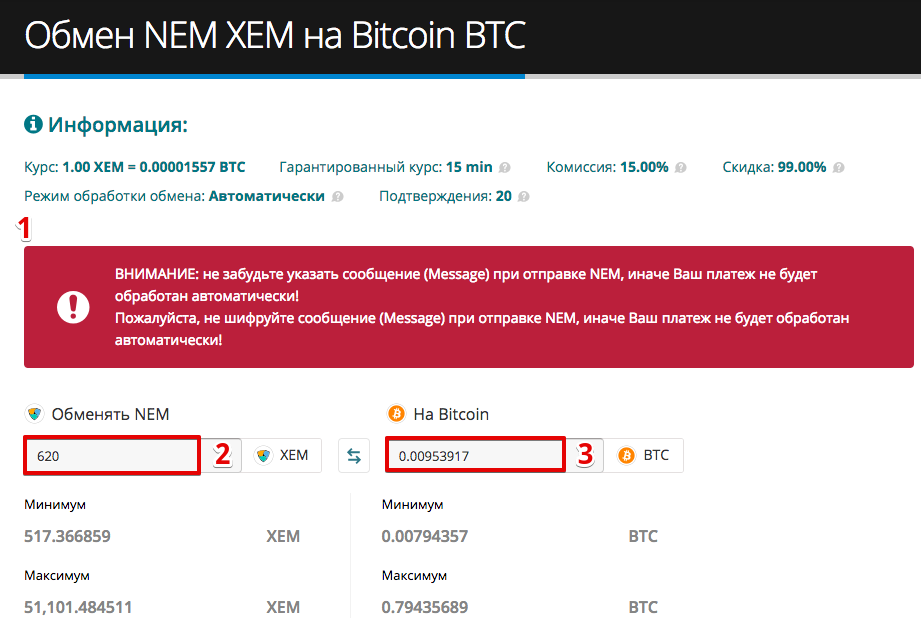Screen dimensions: 921x630
Task: Click the help icon next to Гарантированный курс
Action: click(505, 168)
